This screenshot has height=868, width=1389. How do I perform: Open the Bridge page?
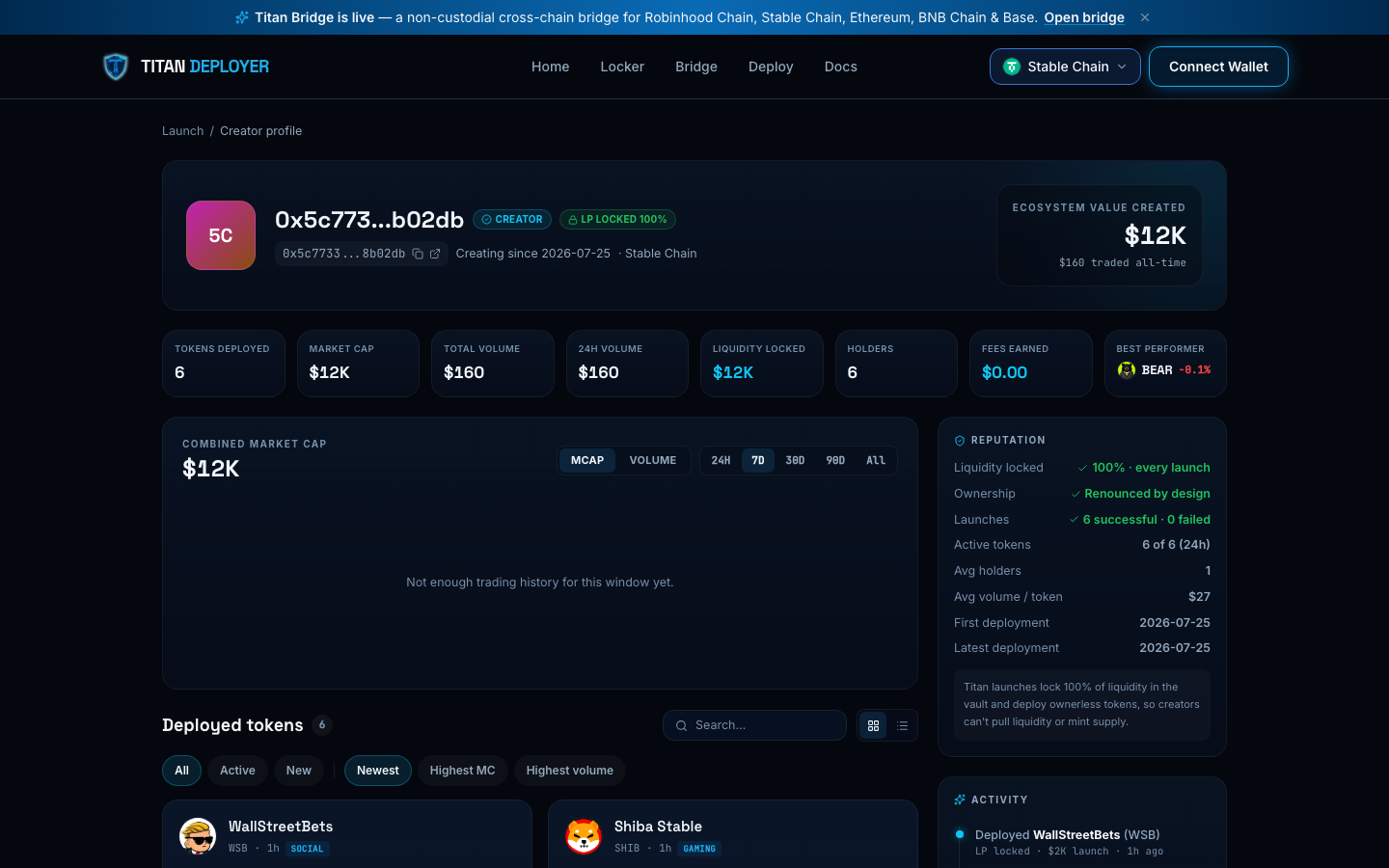click(x=696, y=67)
